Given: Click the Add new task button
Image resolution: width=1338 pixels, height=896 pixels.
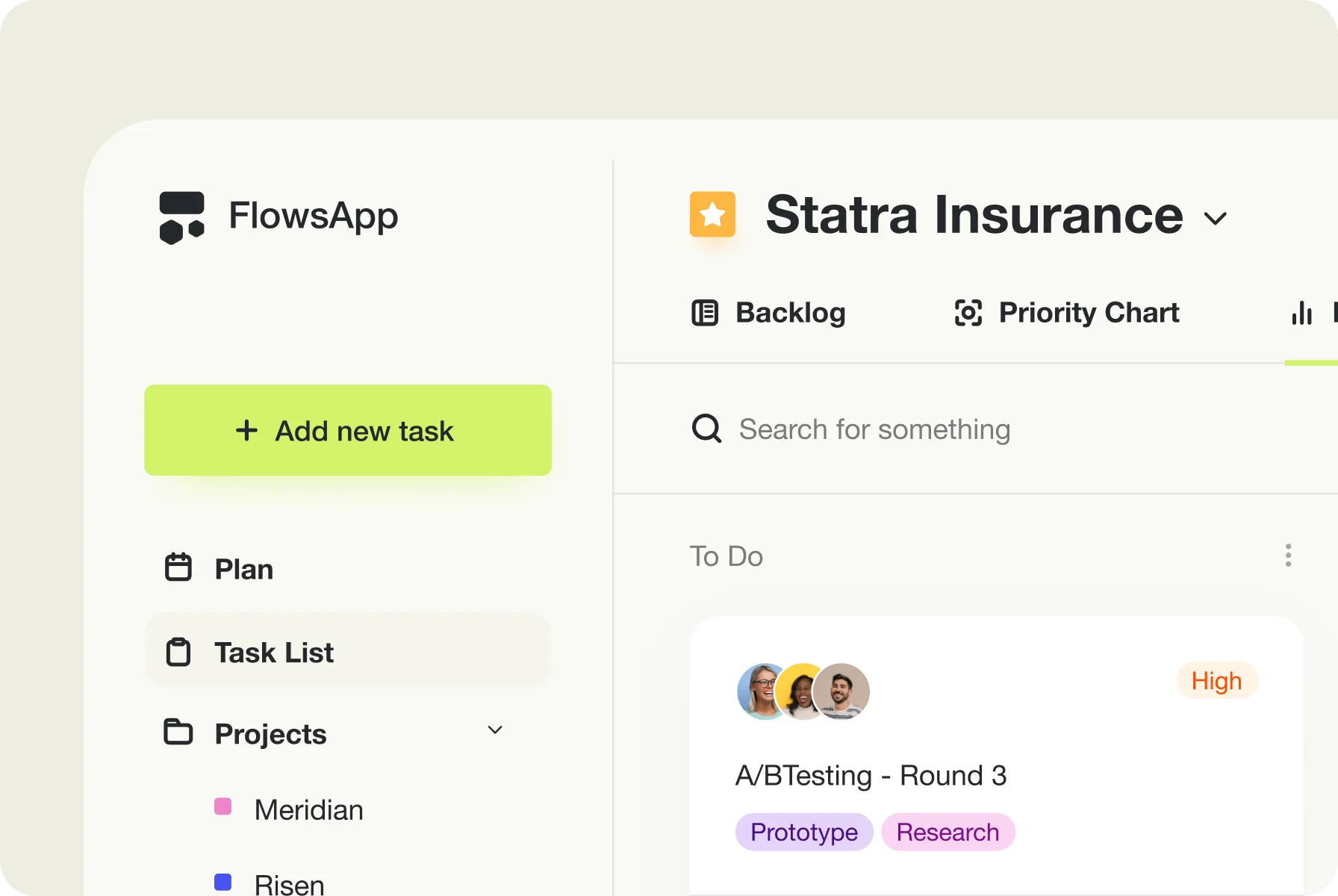Looking at the screenshot, I should [348, 430].
